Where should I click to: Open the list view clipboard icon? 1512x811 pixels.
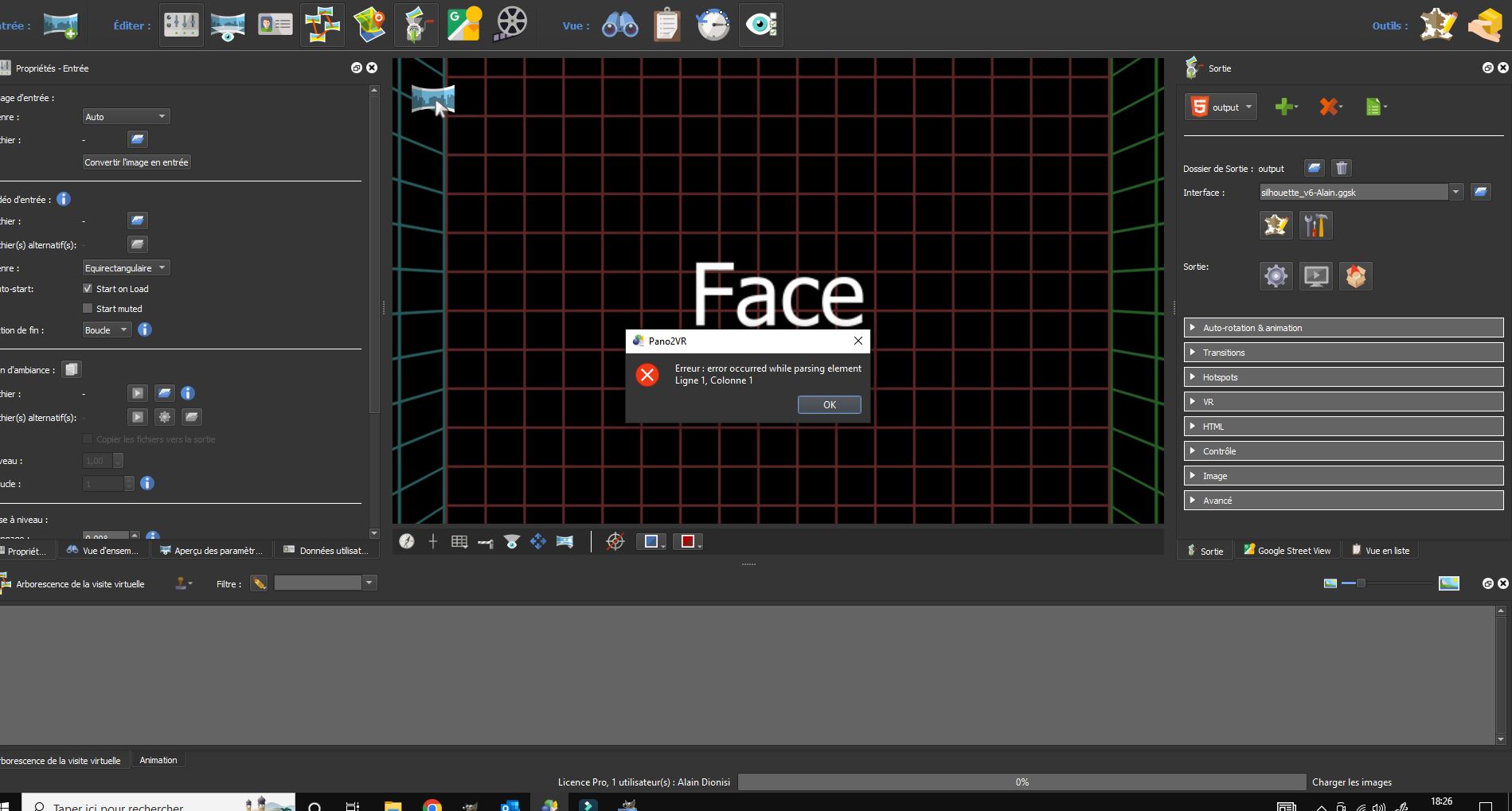(x=666, y=25)
